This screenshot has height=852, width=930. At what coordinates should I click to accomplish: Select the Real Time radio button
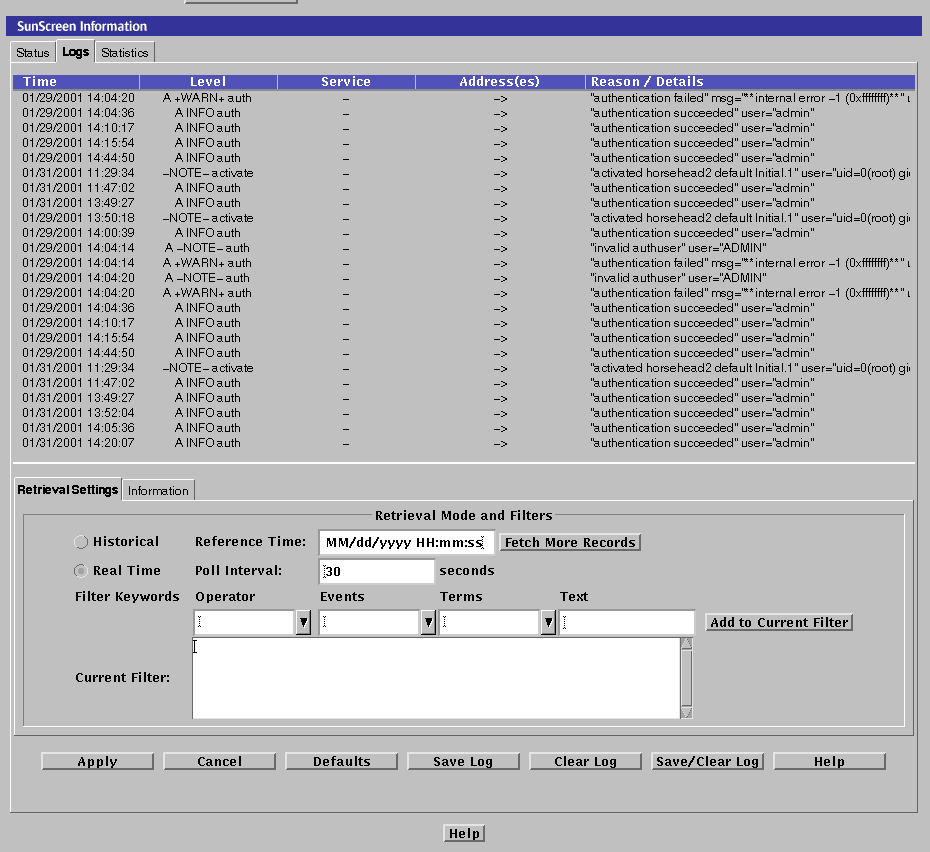[x=81, y=571]
